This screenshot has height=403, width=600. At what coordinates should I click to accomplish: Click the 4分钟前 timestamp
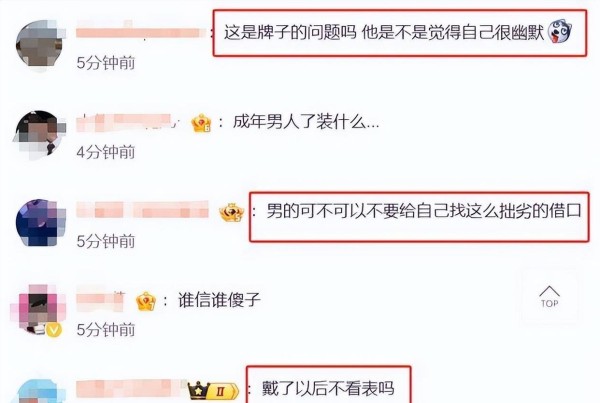coord(106,152)
